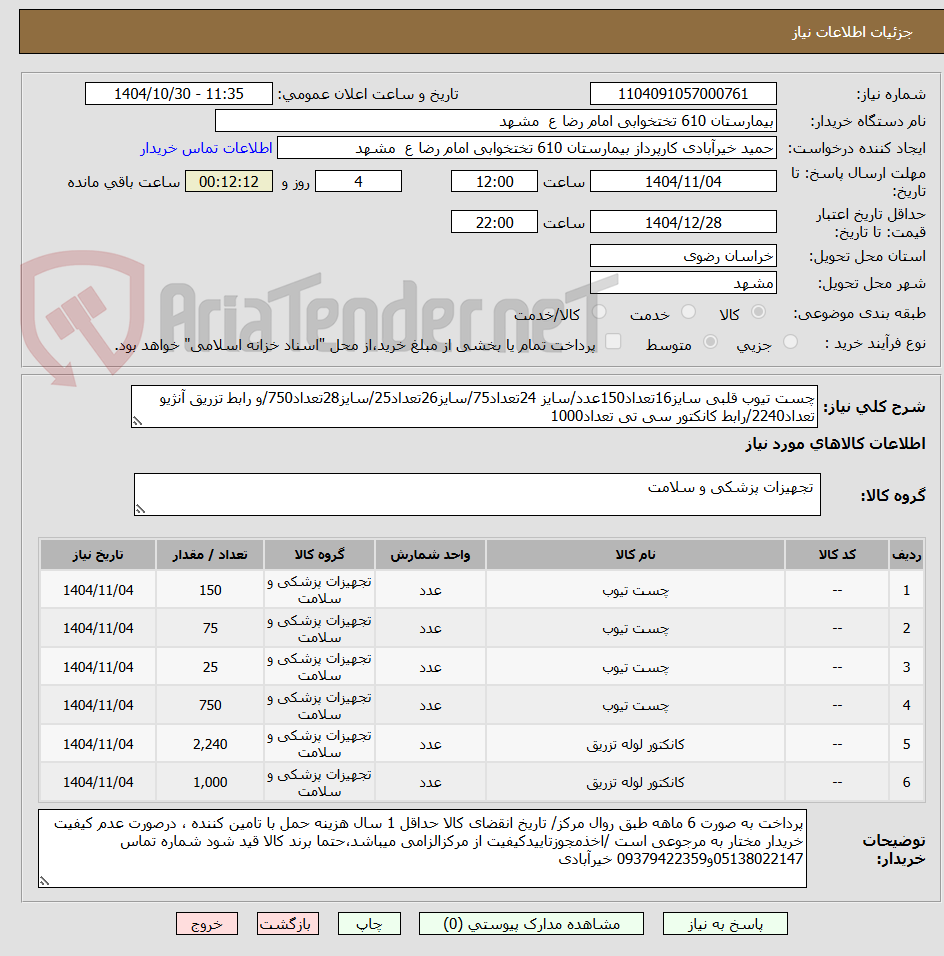The width and height of the screenshot is (944, 956).
Task: Click the response deadline date 1404/11/04 field
Action: [x=683, y=182]
